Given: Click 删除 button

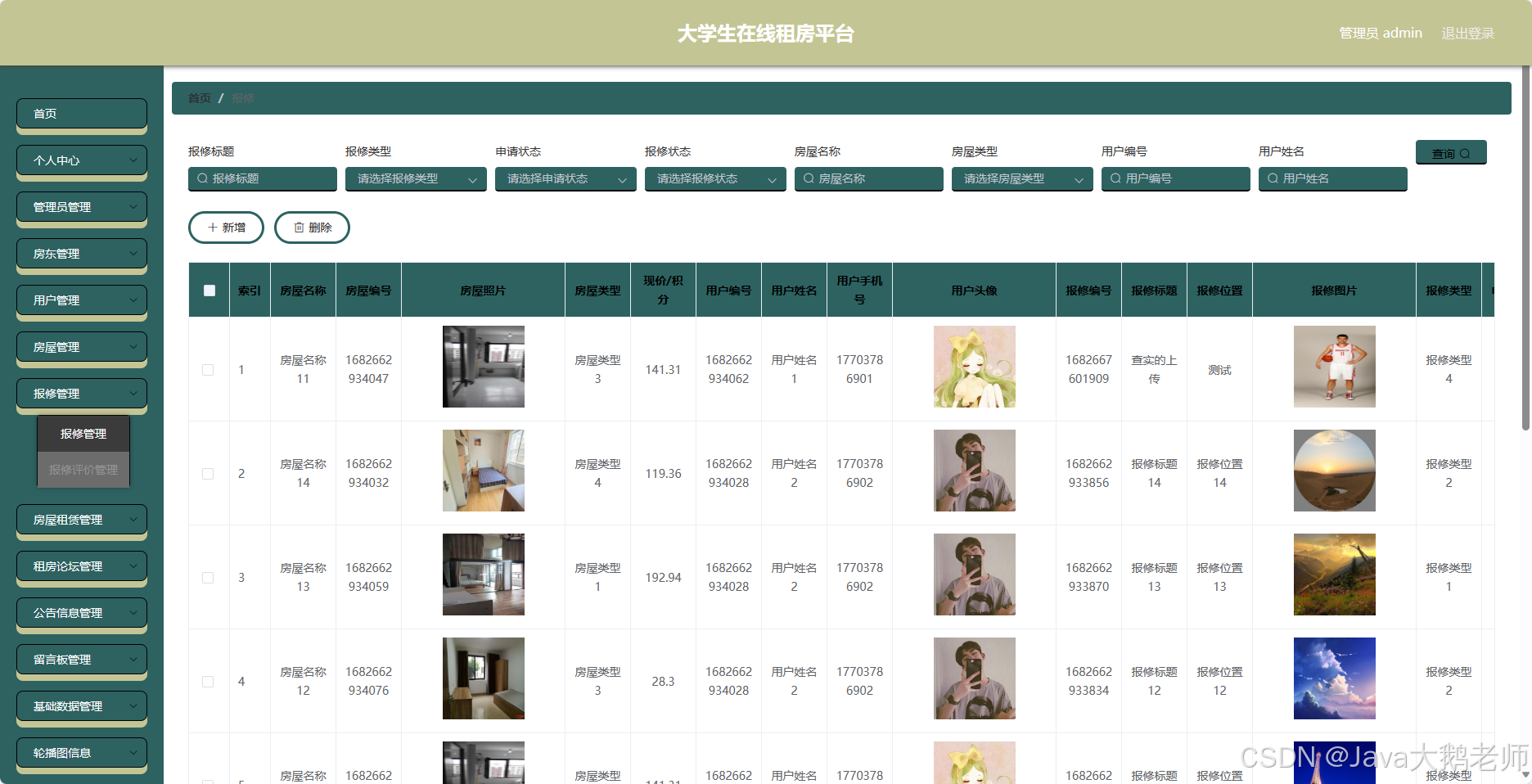Looking at the screenshot, I should 312,228.
